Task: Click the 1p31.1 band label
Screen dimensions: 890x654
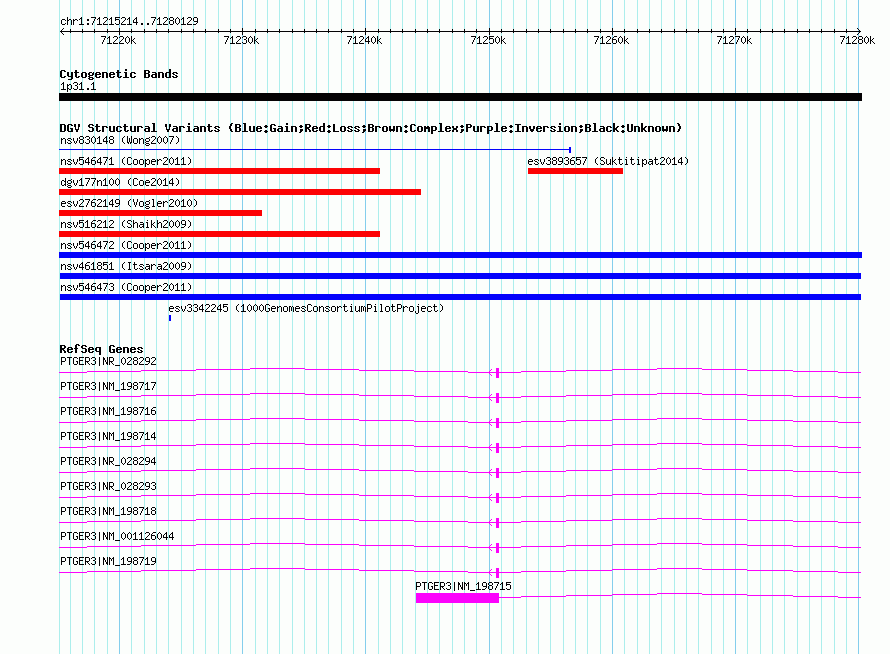Action: point(78,86)
